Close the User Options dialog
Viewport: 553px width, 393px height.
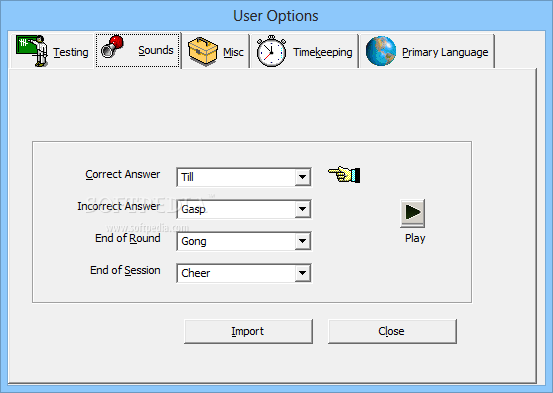pyautogui.click(x=392, y=331)
